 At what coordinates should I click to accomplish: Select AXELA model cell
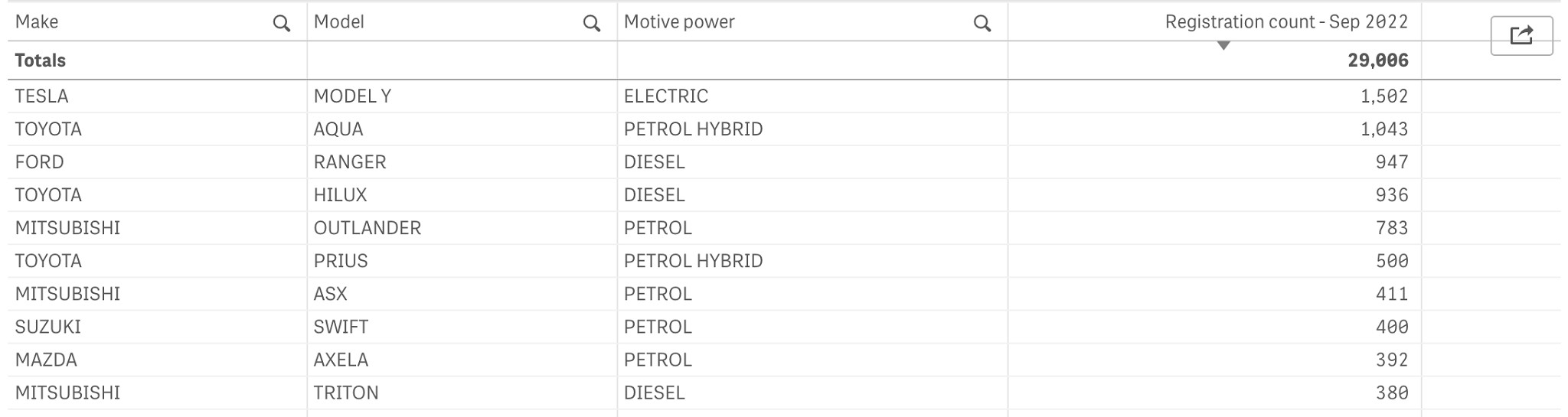(x=341, y=360)
